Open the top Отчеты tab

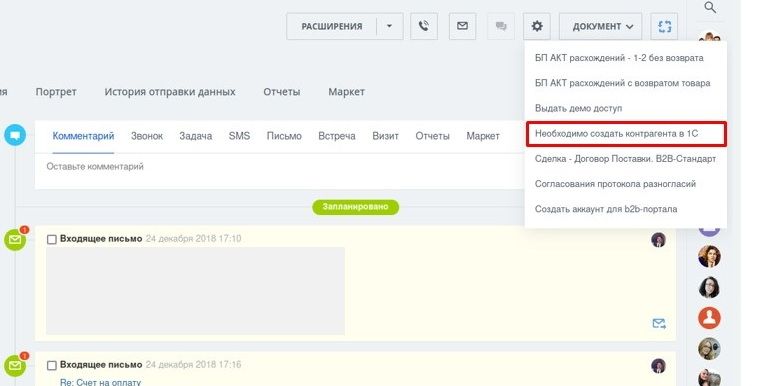pyautogui.click(x=282, y=92)
